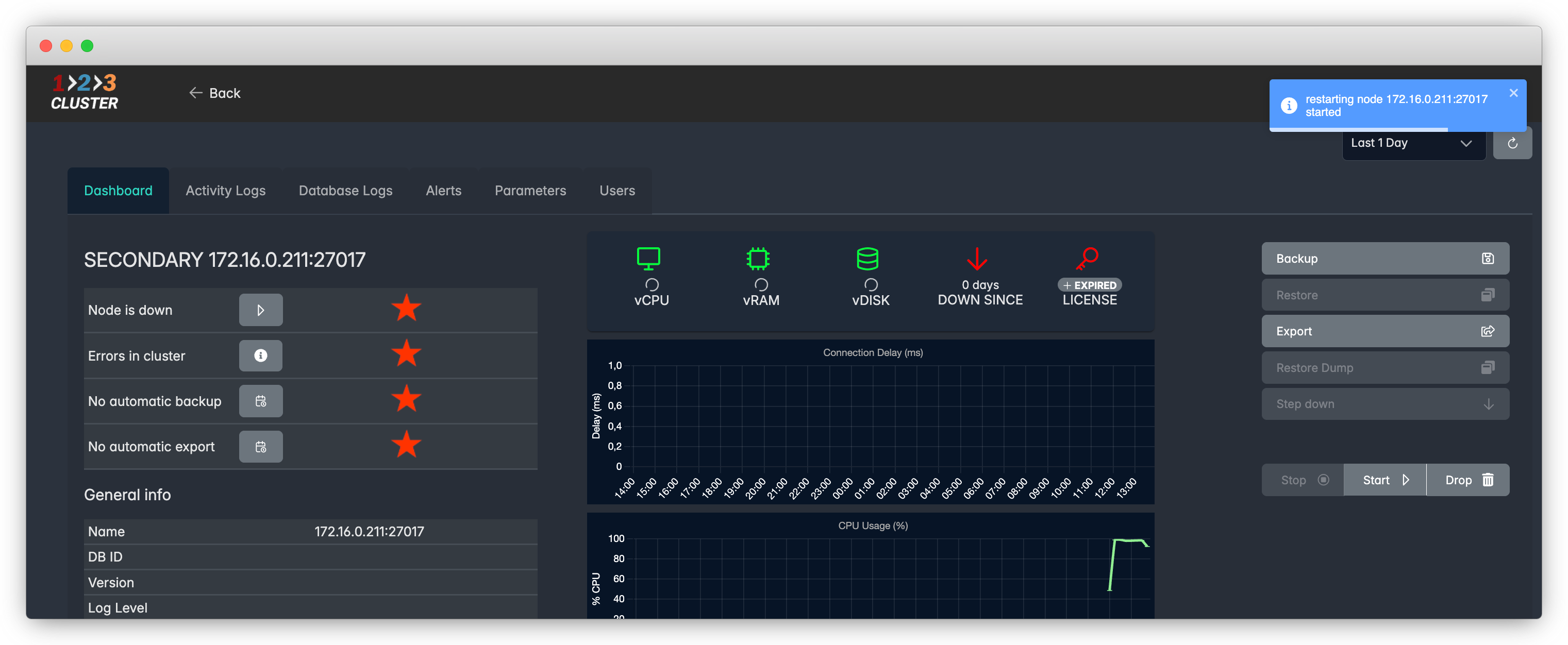Open info icon next to Errors in cluster
1568x645 pixels.
pyautogui.click(x=260, y=356)
